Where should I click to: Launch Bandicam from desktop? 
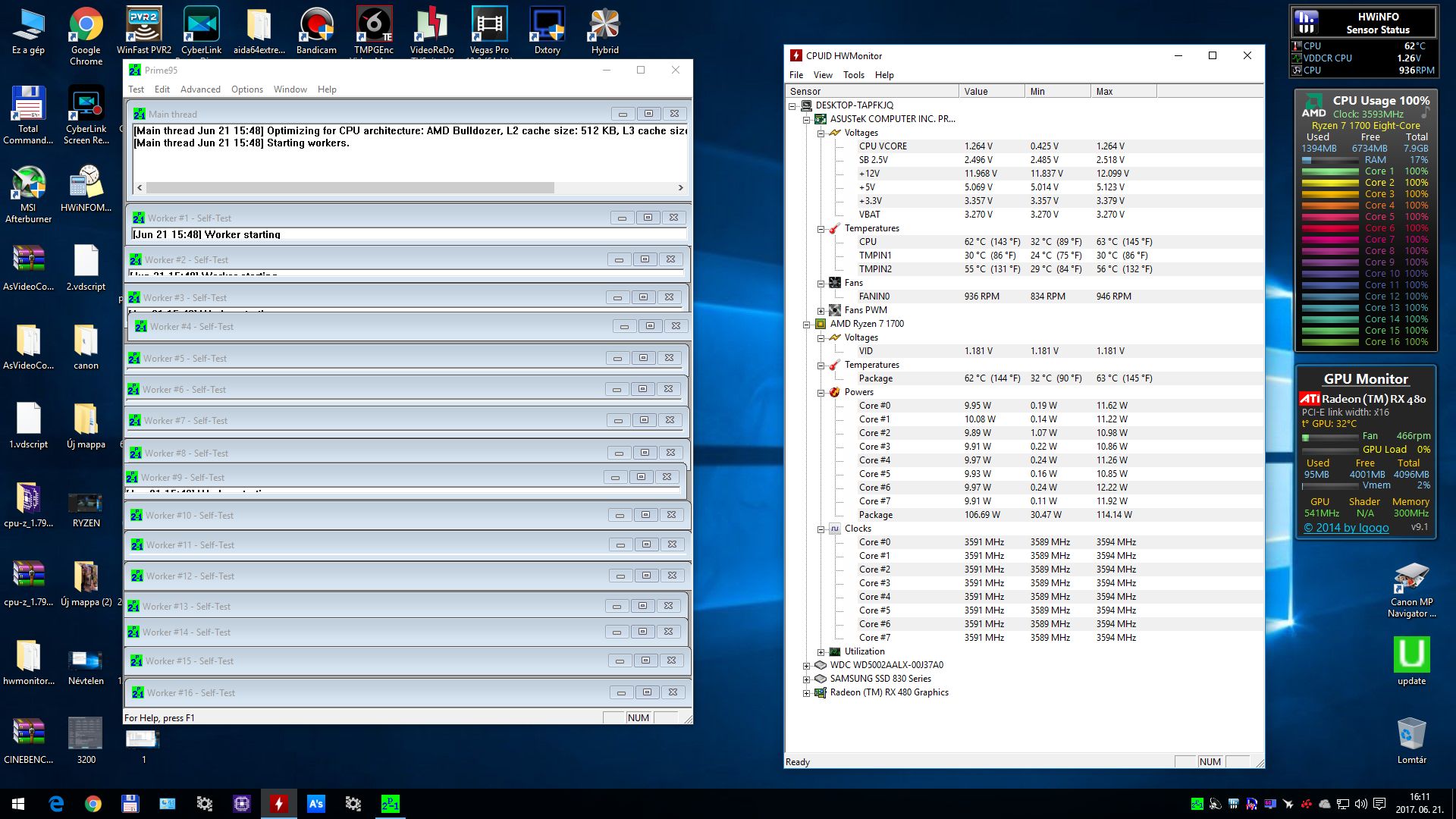point(316,32)
